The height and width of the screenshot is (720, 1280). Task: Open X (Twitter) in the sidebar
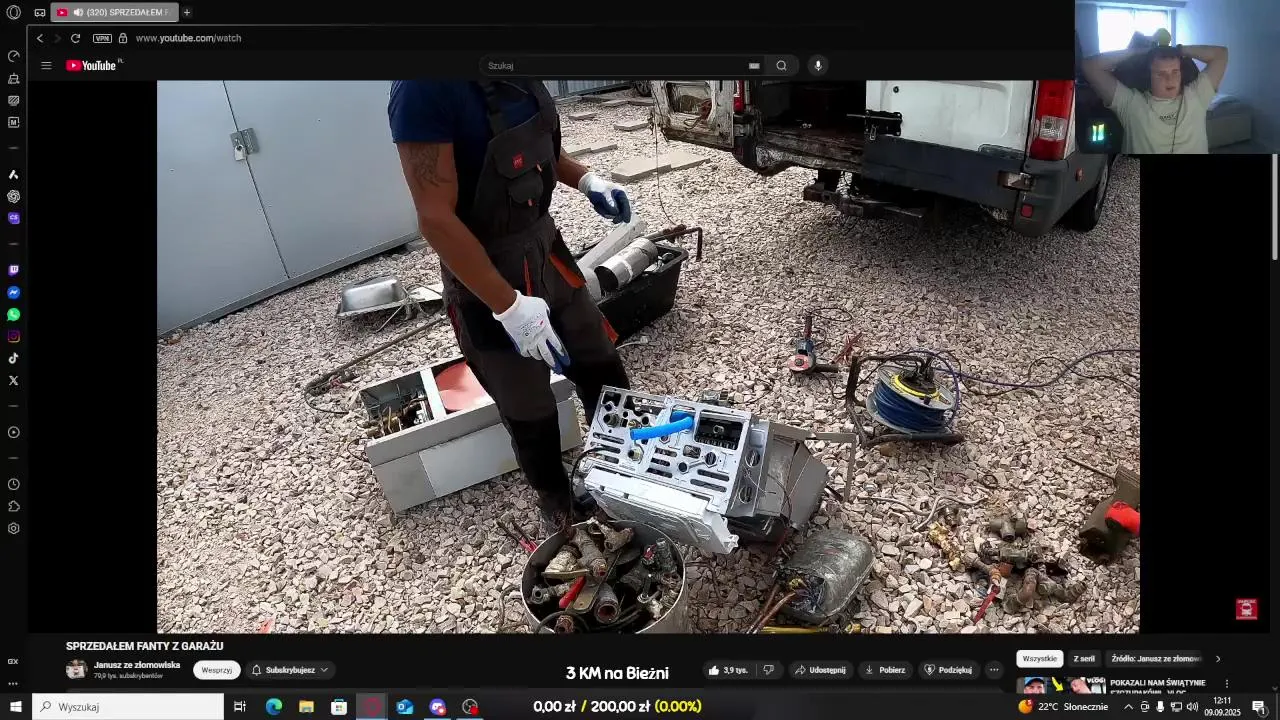13,380
